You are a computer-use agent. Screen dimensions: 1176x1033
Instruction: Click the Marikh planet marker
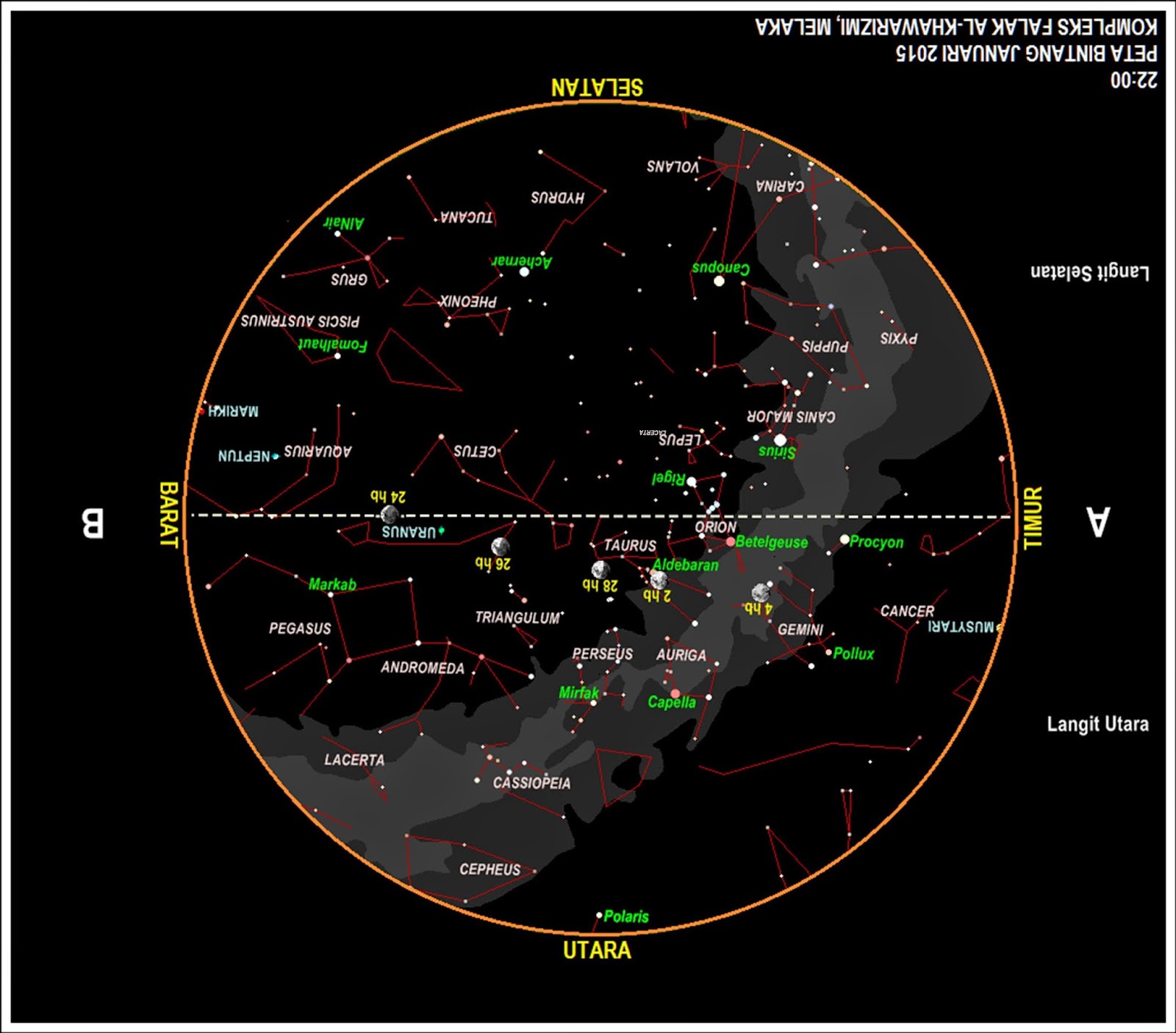(202, 412)
